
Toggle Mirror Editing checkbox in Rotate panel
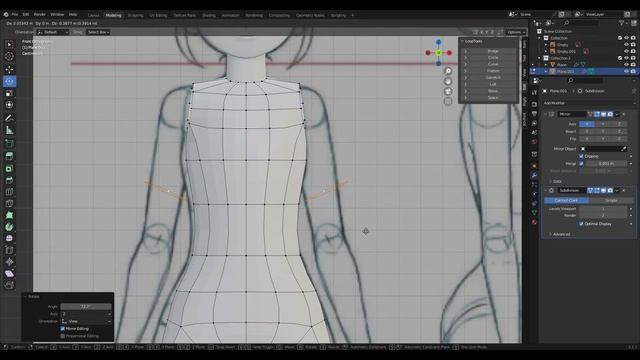[63, 329]
